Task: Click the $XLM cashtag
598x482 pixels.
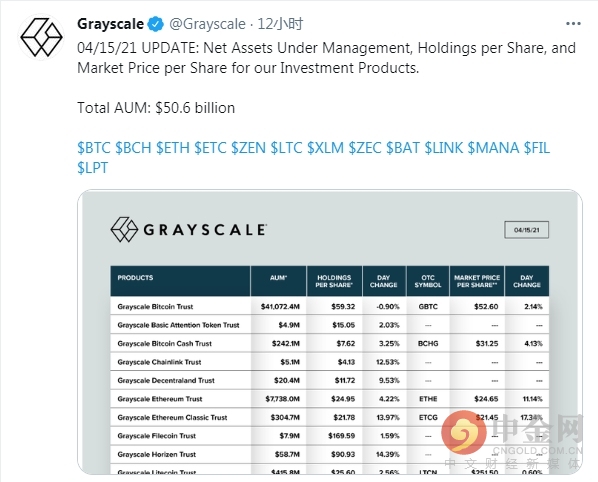Action: 325,148
